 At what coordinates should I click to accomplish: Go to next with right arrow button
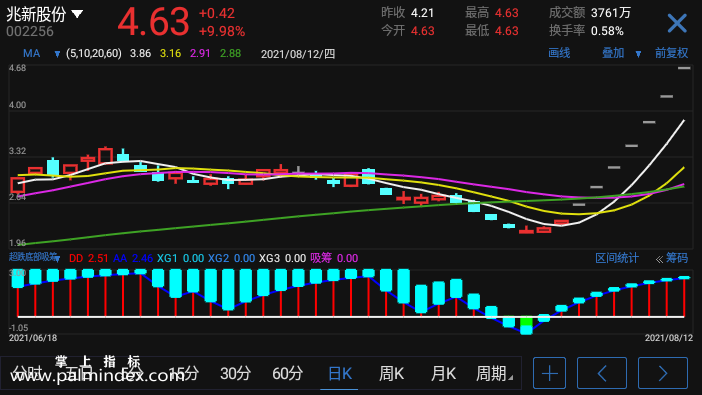(663, 373)
